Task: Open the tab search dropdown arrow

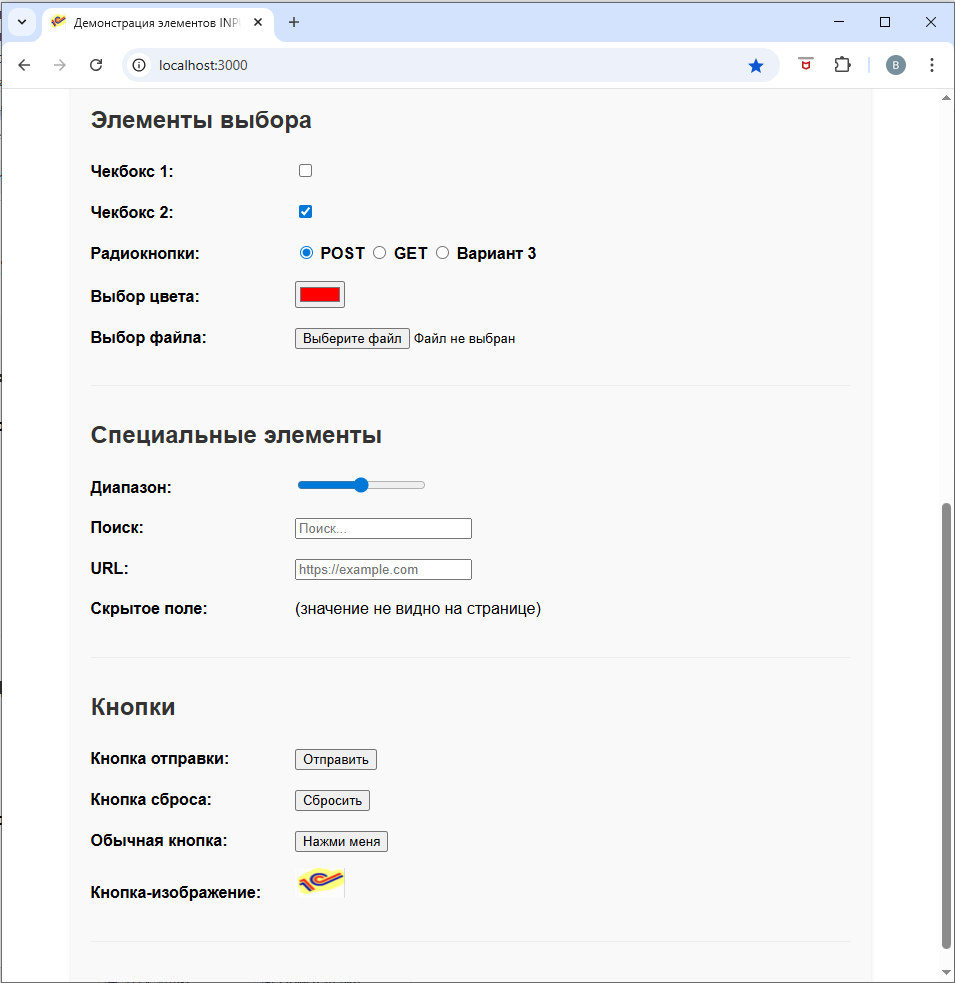Action: pyautogui.click(x=22, y=23)
